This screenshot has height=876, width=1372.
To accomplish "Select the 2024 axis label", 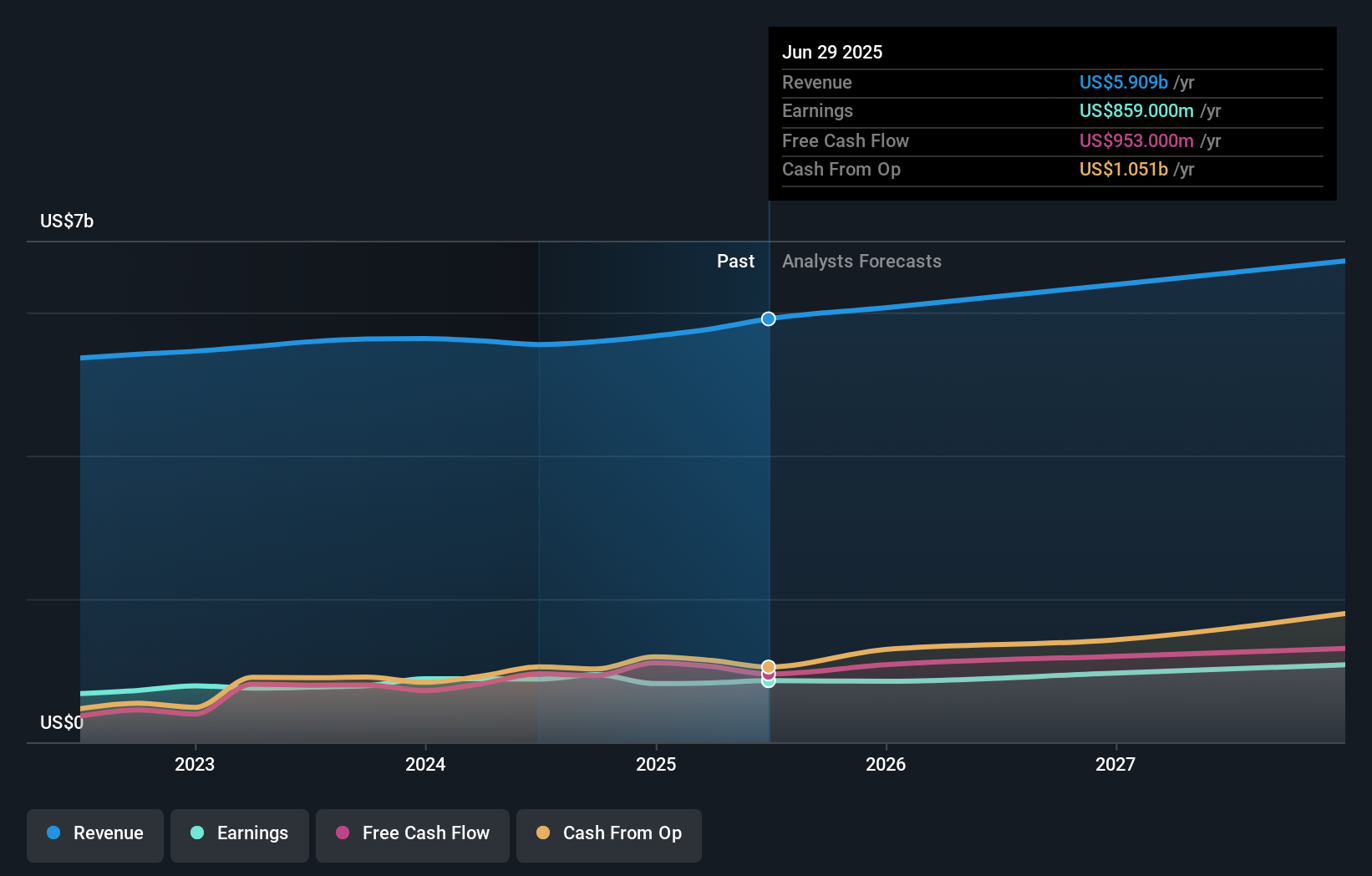I will 425,764.
